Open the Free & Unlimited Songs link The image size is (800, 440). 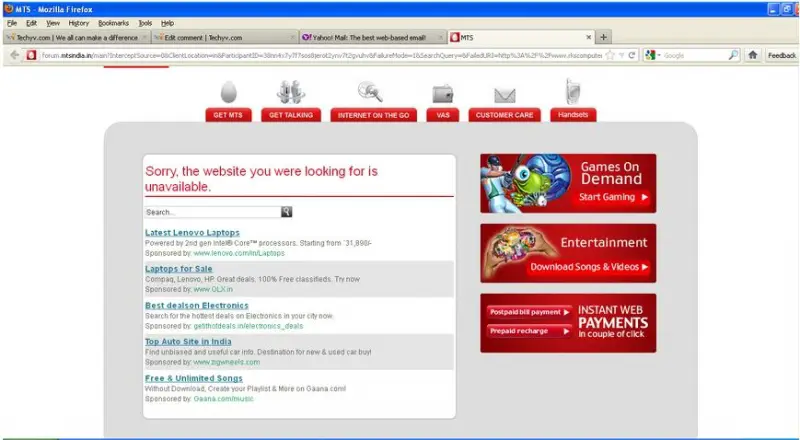[193, 378]
